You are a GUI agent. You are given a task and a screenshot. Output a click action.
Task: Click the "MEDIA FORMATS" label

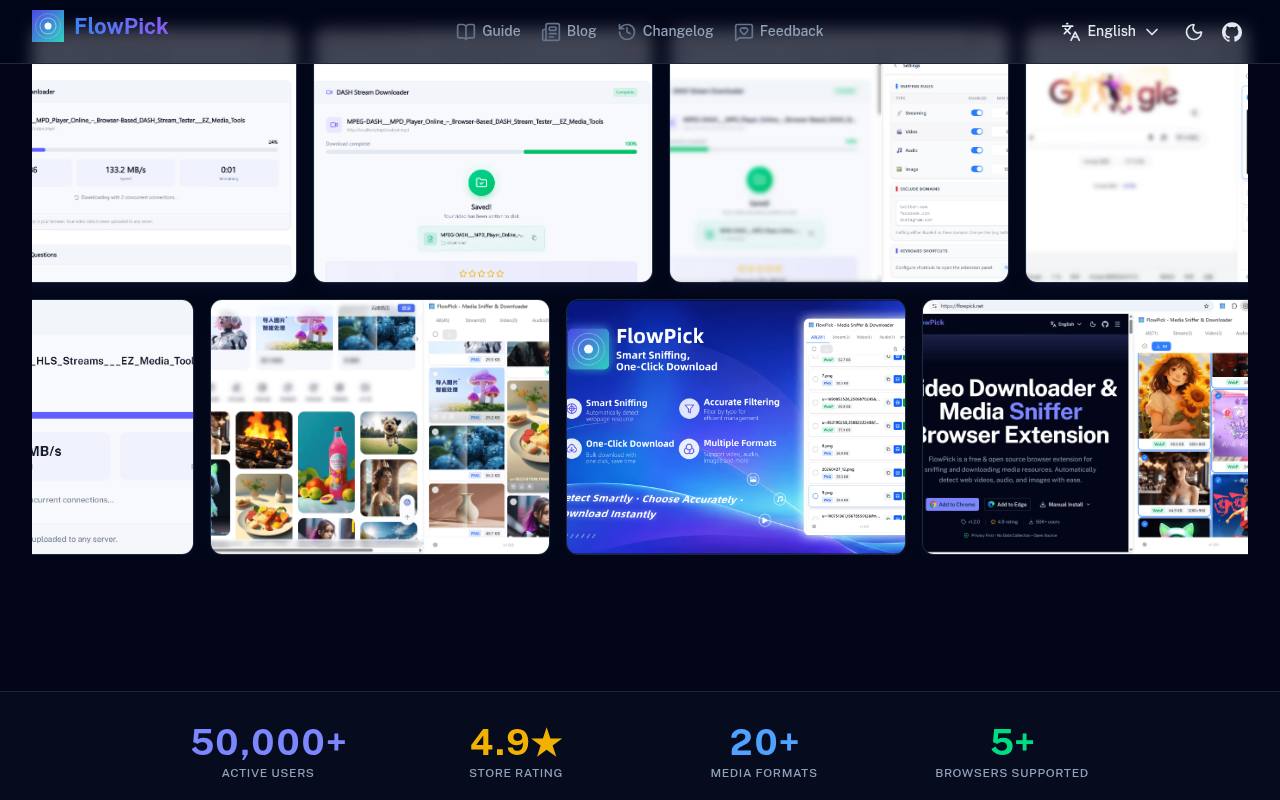(x=764, y=773)
